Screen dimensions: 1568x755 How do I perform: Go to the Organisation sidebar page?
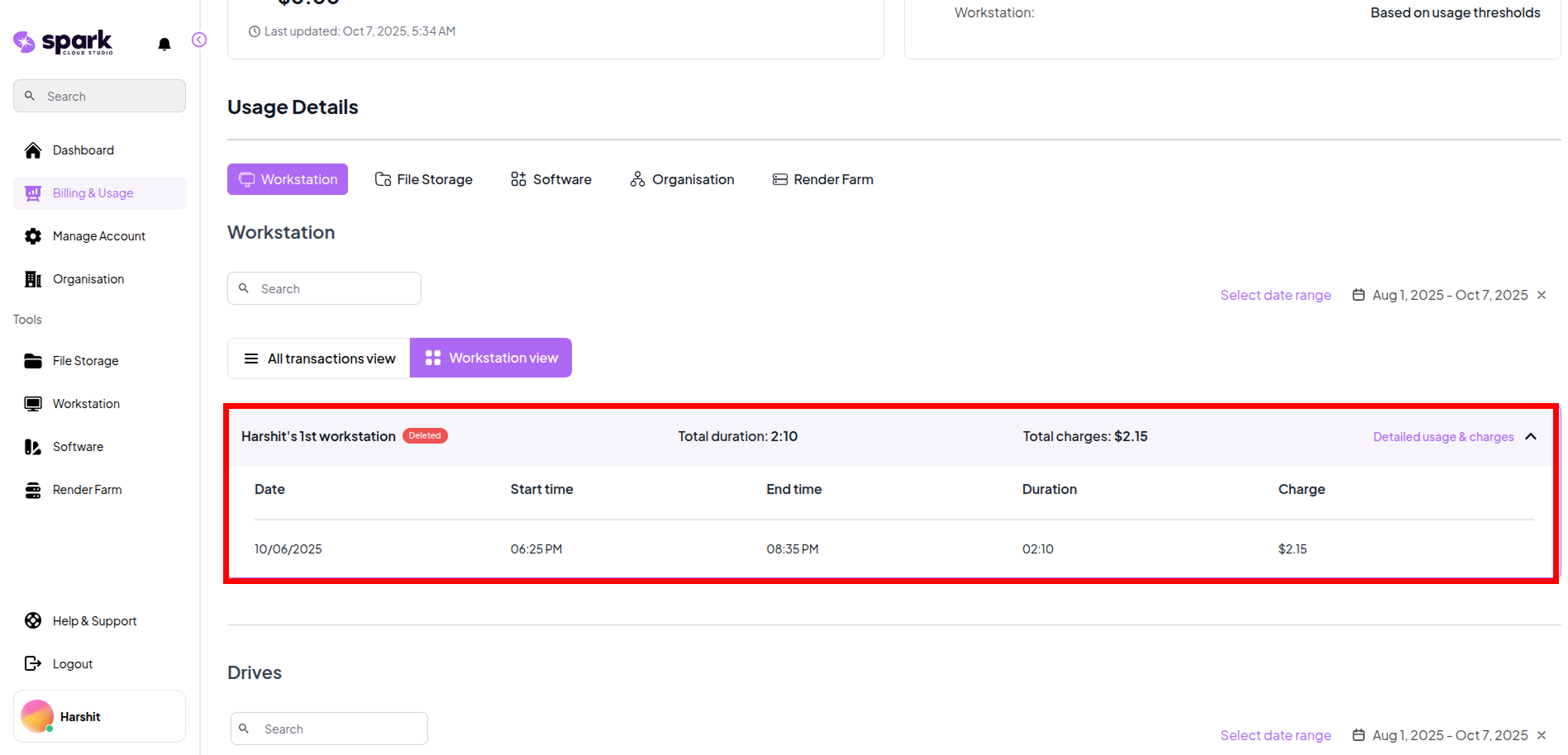coord(88,279)
